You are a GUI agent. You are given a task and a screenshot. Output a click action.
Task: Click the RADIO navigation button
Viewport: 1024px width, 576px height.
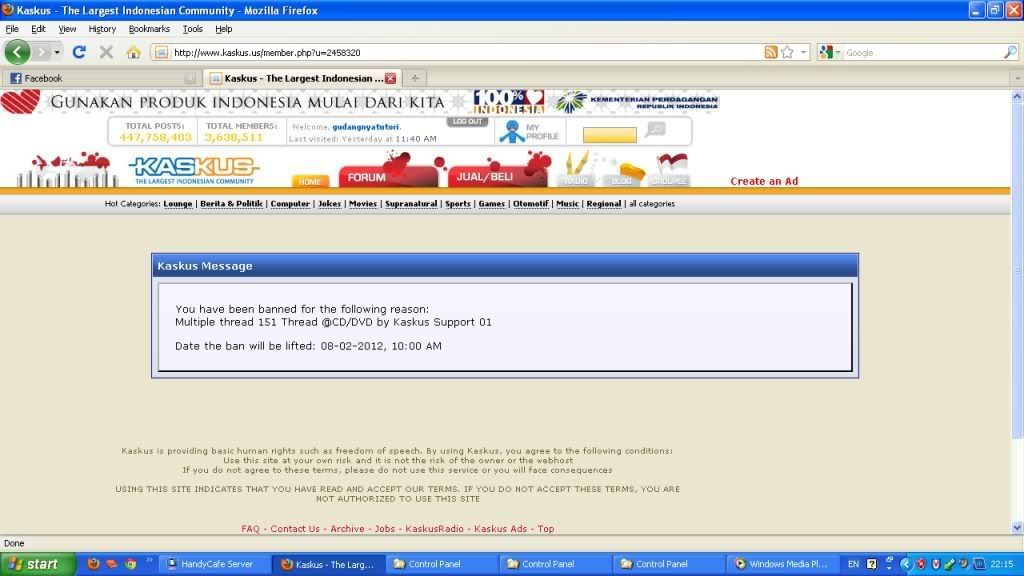(575, 181)
